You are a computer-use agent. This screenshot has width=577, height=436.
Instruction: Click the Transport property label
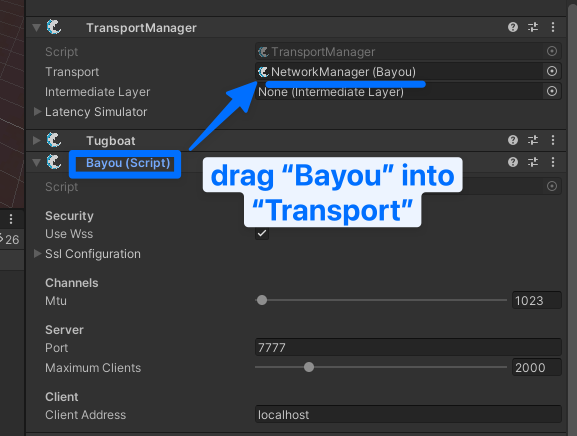pos(72,72)
